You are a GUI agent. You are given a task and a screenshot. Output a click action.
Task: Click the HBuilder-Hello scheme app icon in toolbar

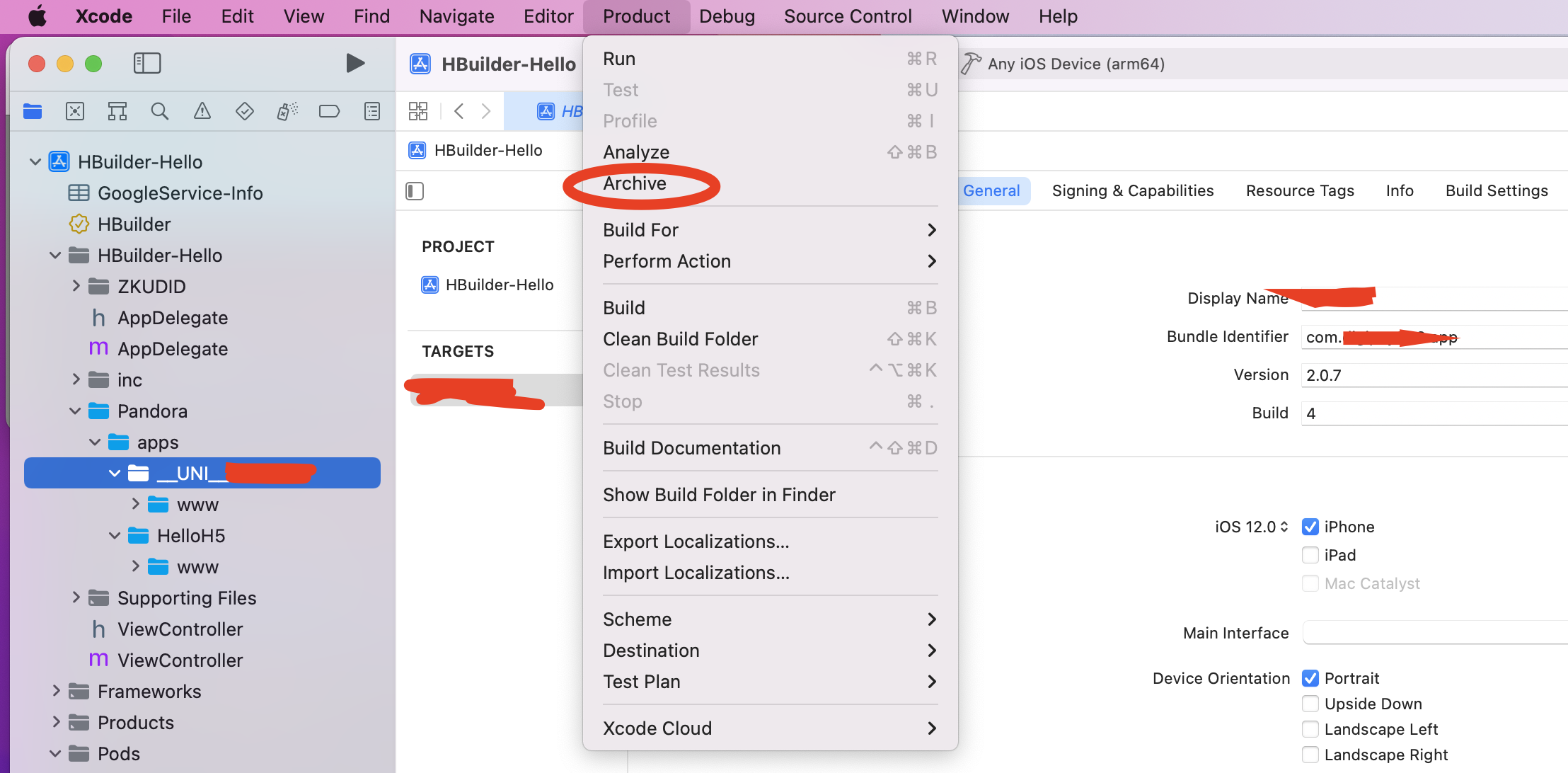click(420, 64)
